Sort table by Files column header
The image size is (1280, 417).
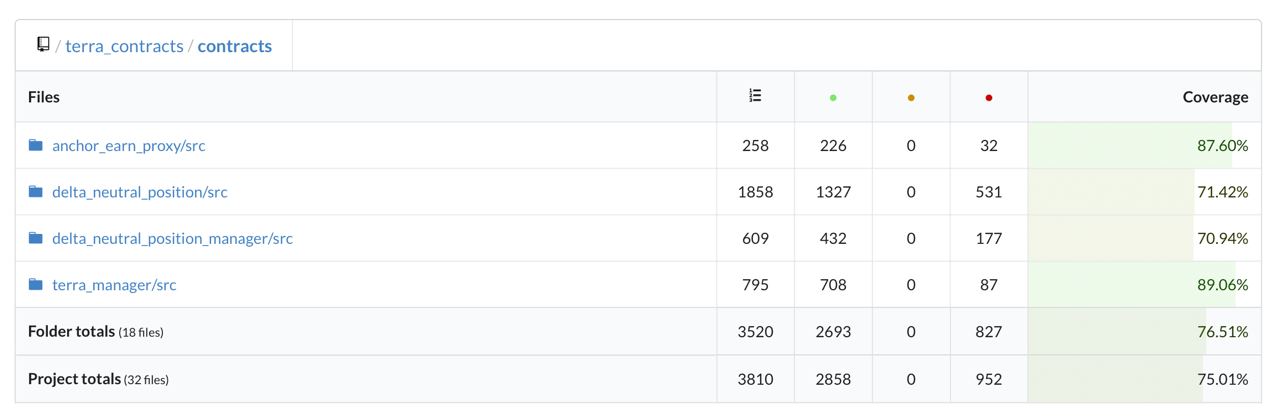click(44, 97)
